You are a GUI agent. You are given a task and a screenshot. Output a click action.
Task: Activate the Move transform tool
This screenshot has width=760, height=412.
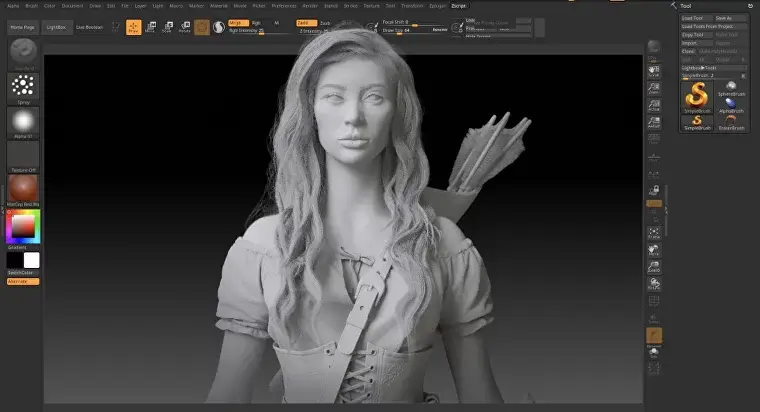pos(150,27)
